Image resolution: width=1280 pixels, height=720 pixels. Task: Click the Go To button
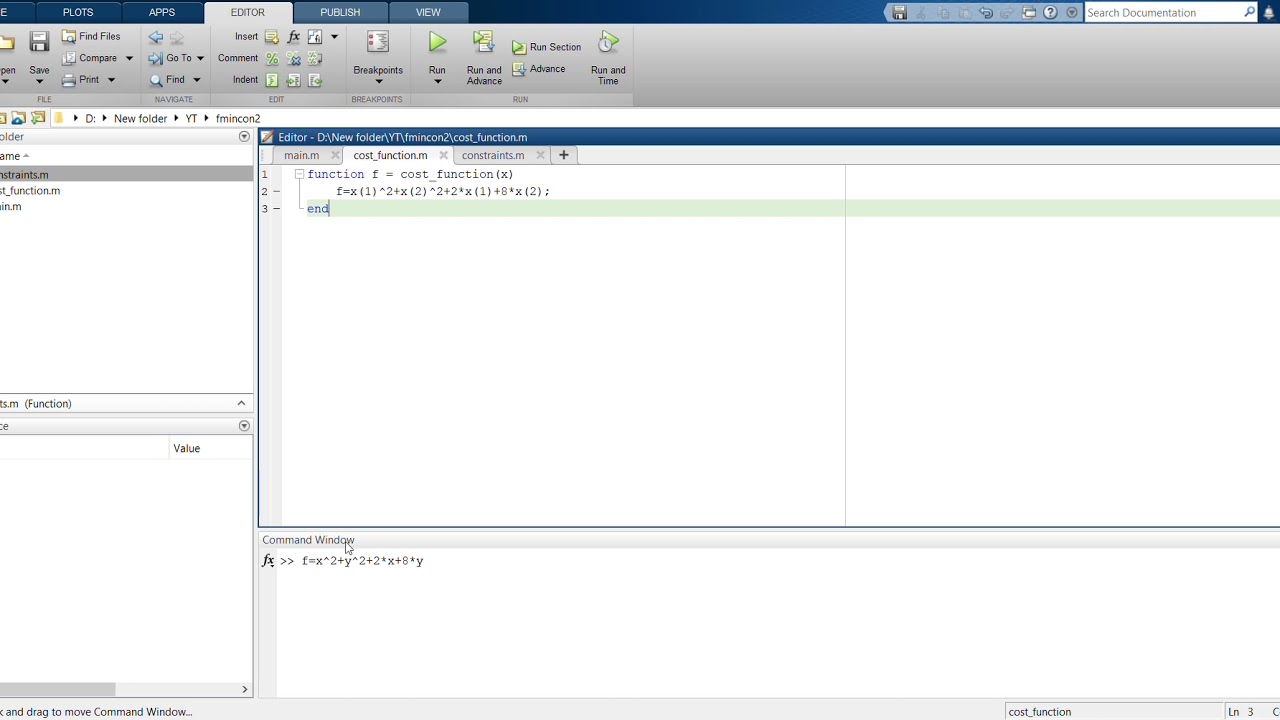[170, 58]
